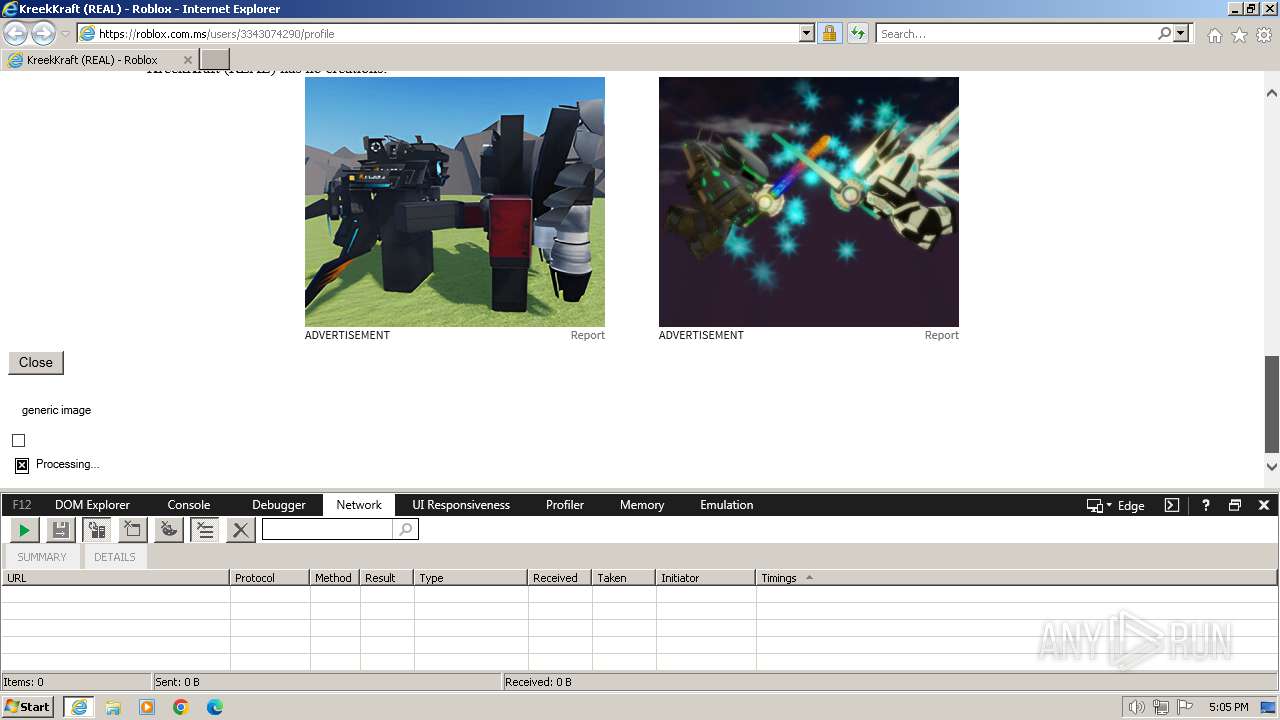Sort by the Taken column header
Screen dimensions: 1280x720
624,578
